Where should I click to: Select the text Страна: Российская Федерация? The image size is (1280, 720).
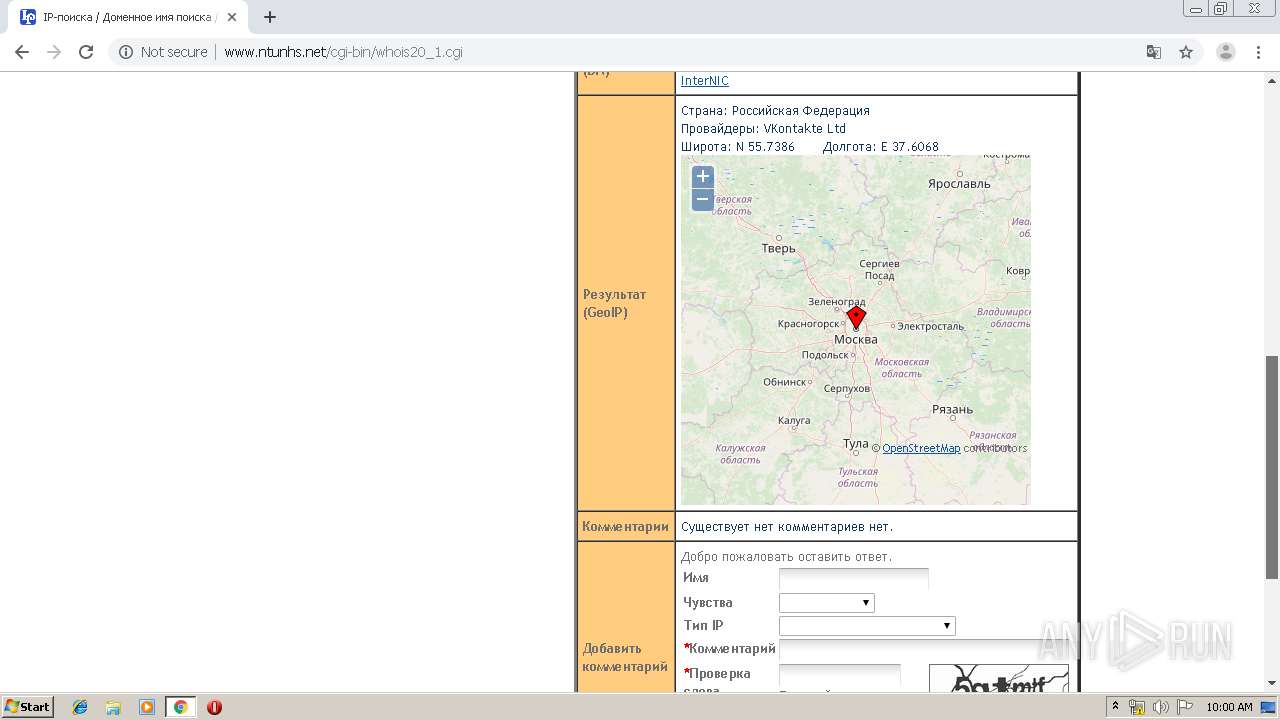(775, 111)
